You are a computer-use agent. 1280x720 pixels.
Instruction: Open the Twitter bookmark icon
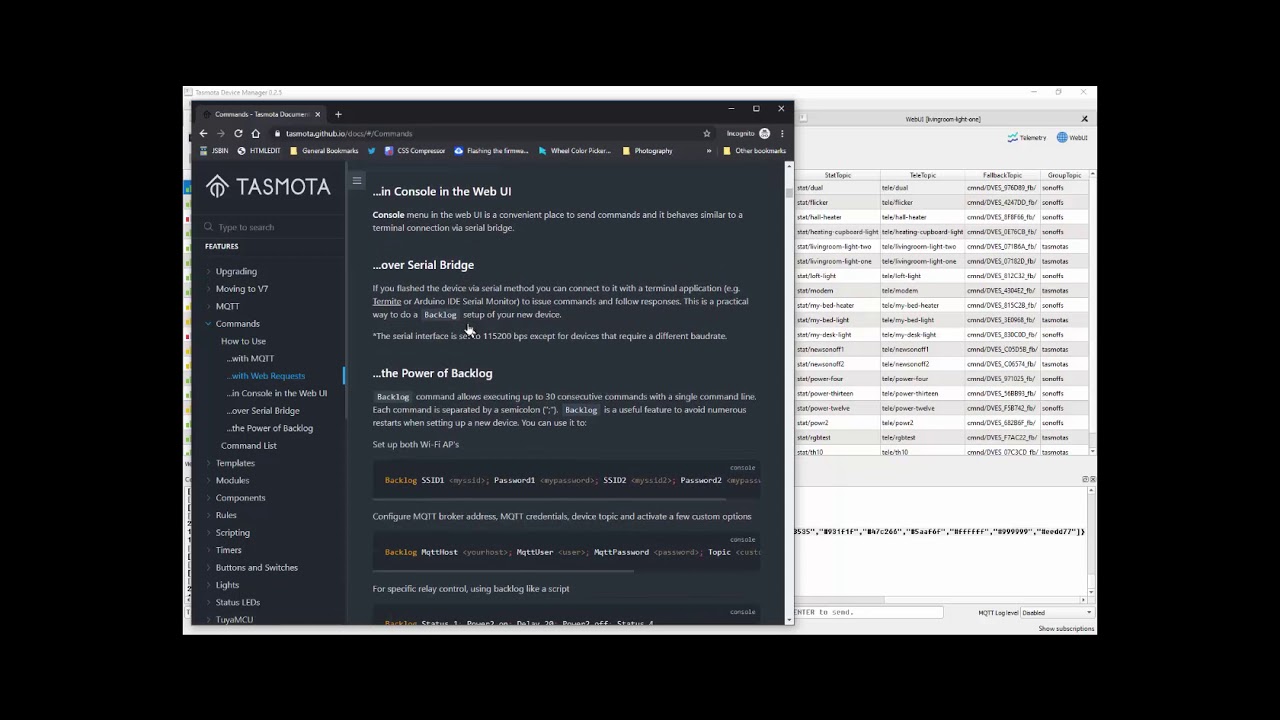(371, 151)
